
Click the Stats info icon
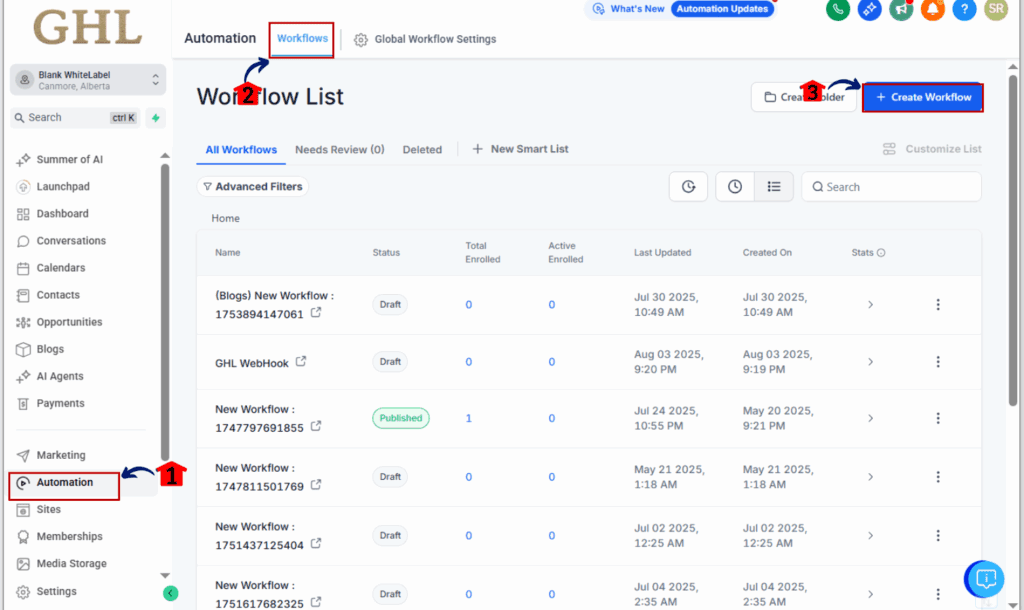pyautogui.click(x=881, y=253)
